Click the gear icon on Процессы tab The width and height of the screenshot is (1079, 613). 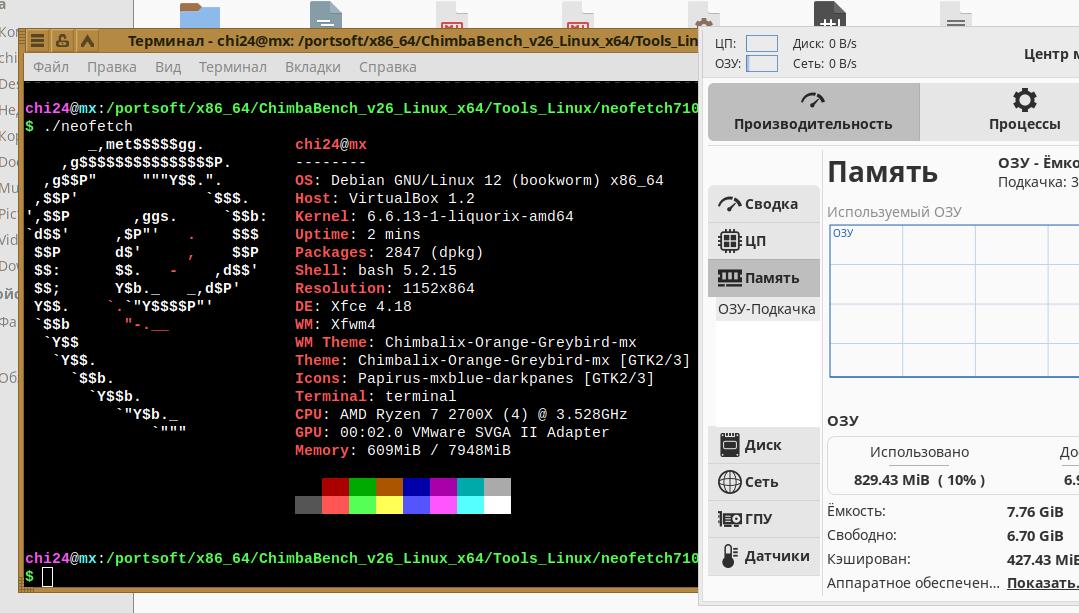[1025, 100]
